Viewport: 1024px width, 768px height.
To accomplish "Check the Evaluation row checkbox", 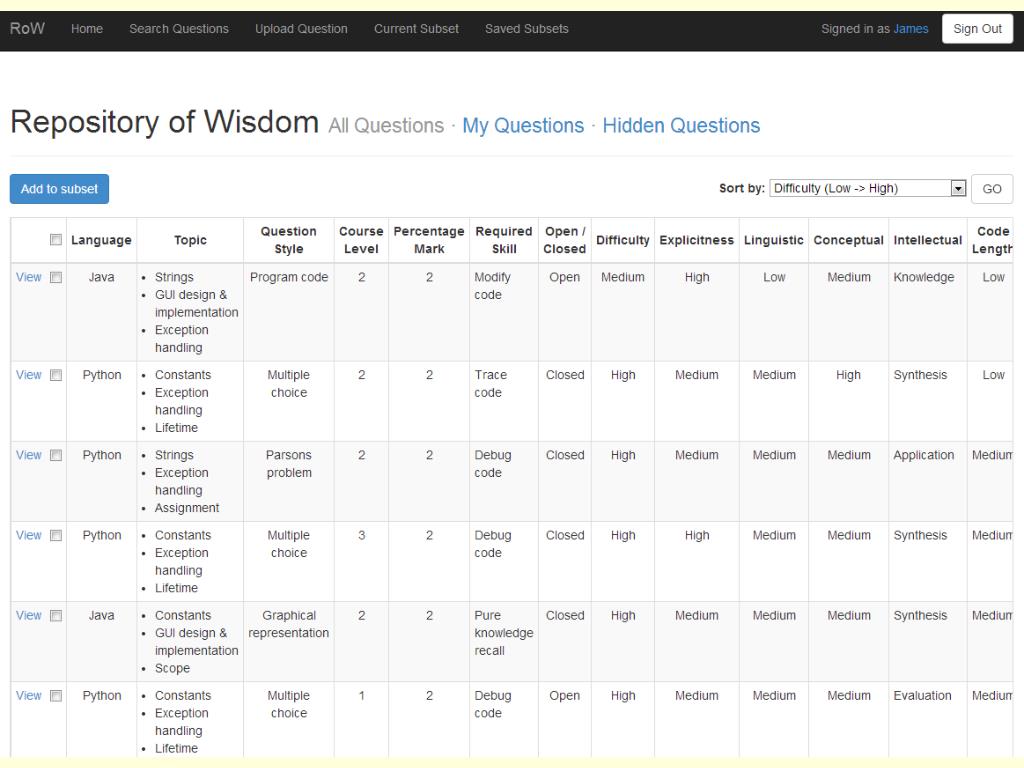I will (x=56, y=696).
